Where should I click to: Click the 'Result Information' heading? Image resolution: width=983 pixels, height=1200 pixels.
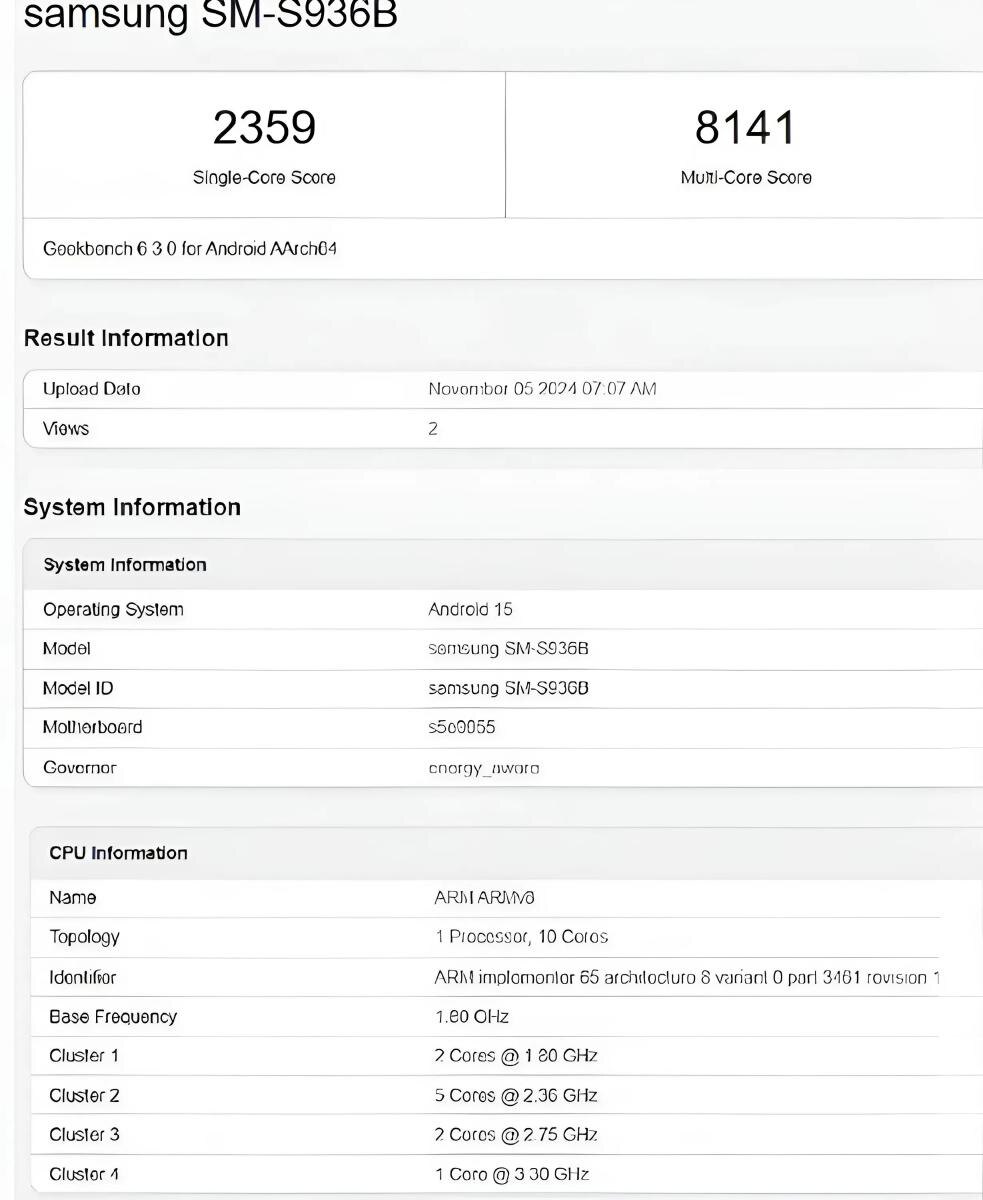tap(126, 338)
